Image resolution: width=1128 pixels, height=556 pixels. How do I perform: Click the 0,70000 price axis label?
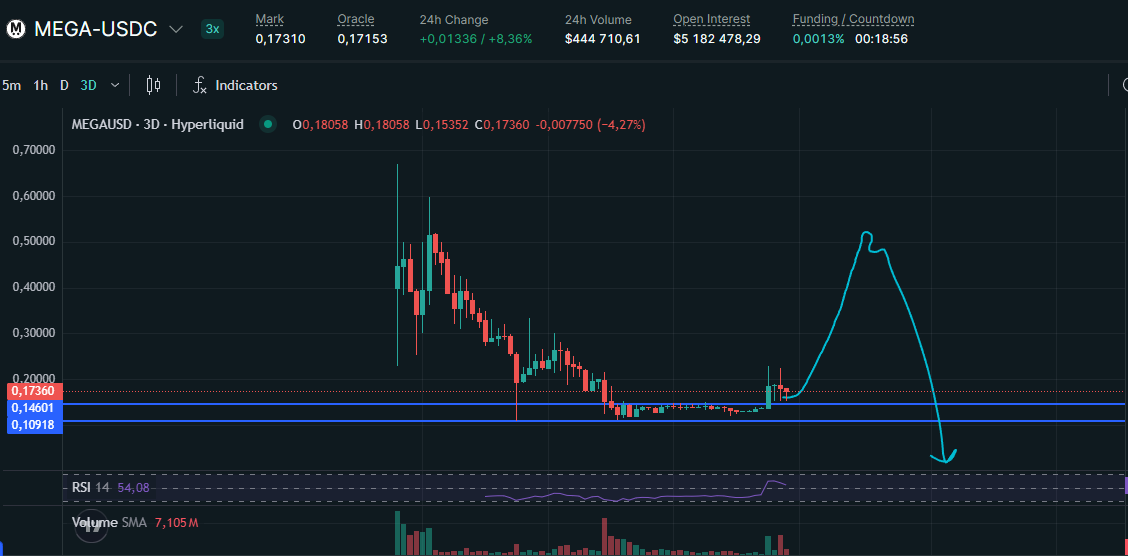(x=34, y=150)
